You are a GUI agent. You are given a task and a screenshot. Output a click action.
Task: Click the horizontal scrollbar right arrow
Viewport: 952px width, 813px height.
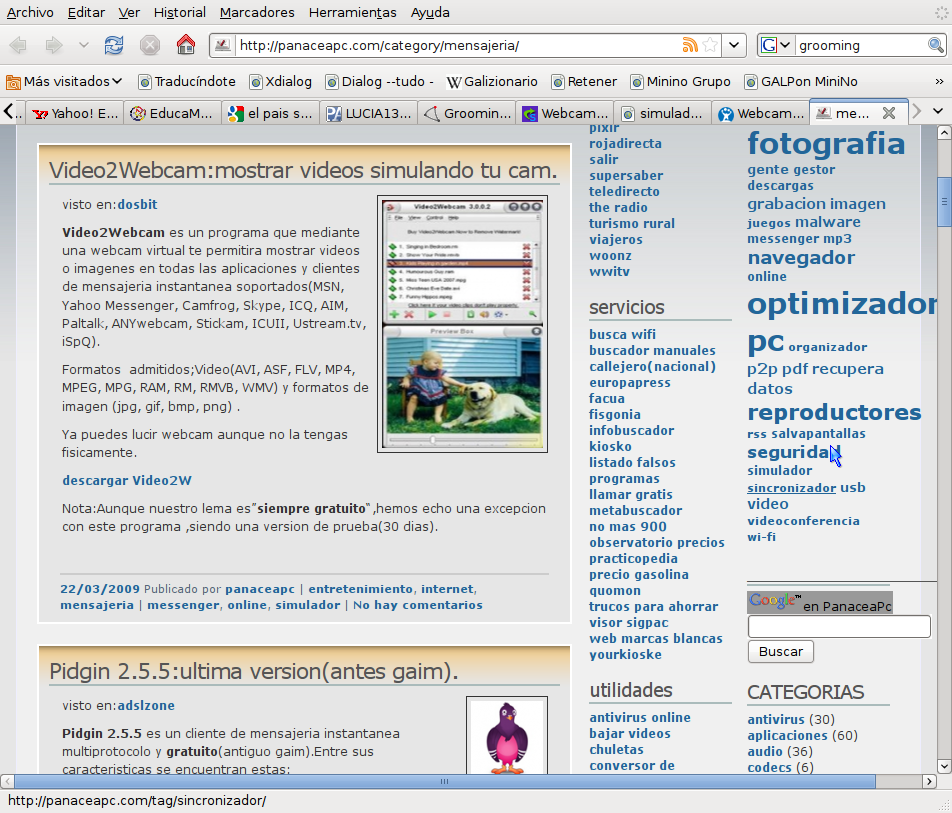coord(930,781)
